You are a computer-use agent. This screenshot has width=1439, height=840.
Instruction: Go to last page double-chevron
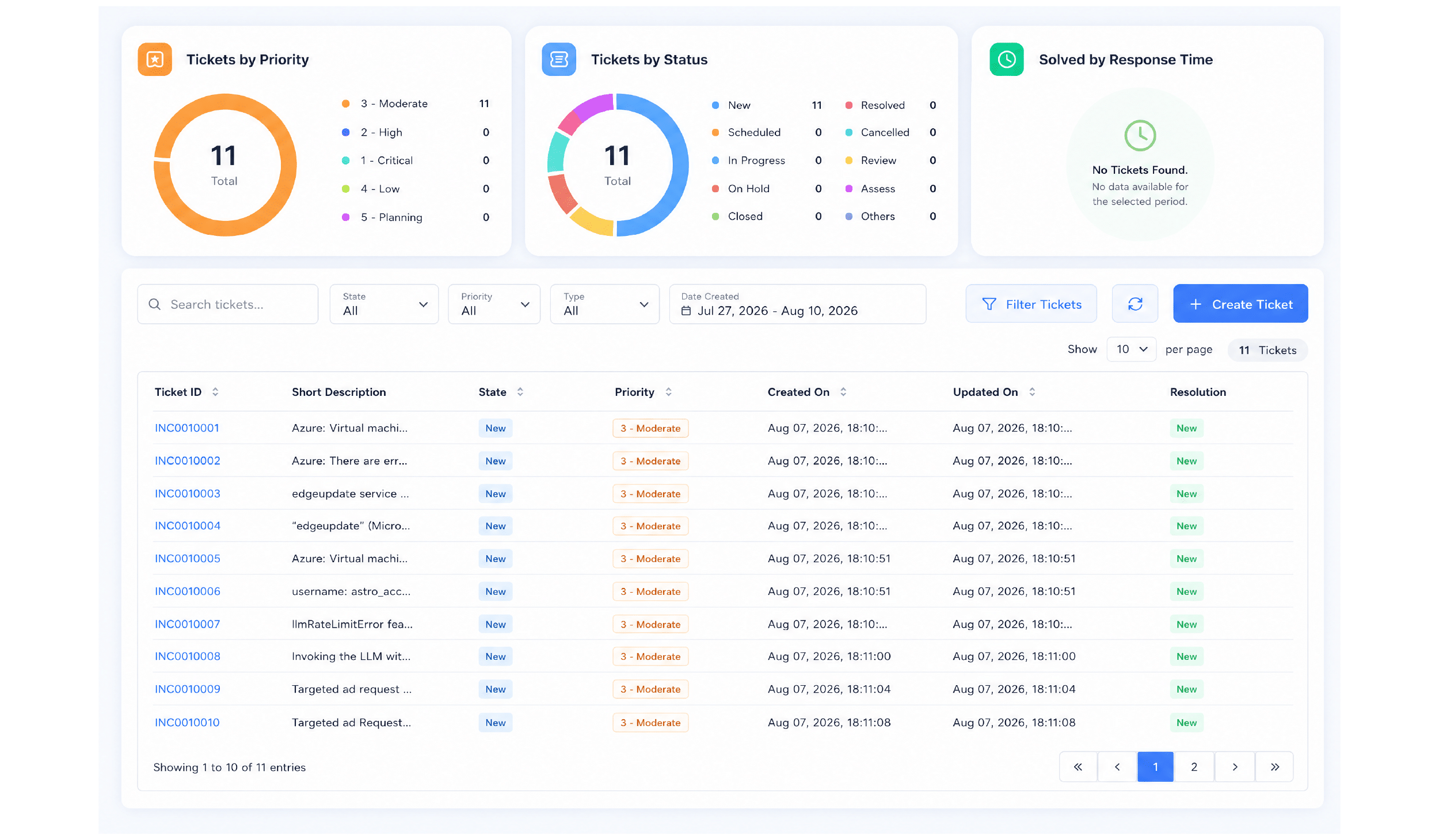[1274, 767]
